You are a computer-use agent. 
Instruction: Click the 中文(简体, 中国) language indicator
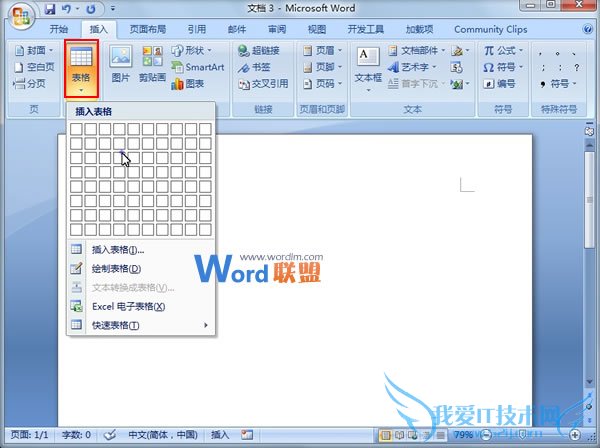tap(163, 435)
